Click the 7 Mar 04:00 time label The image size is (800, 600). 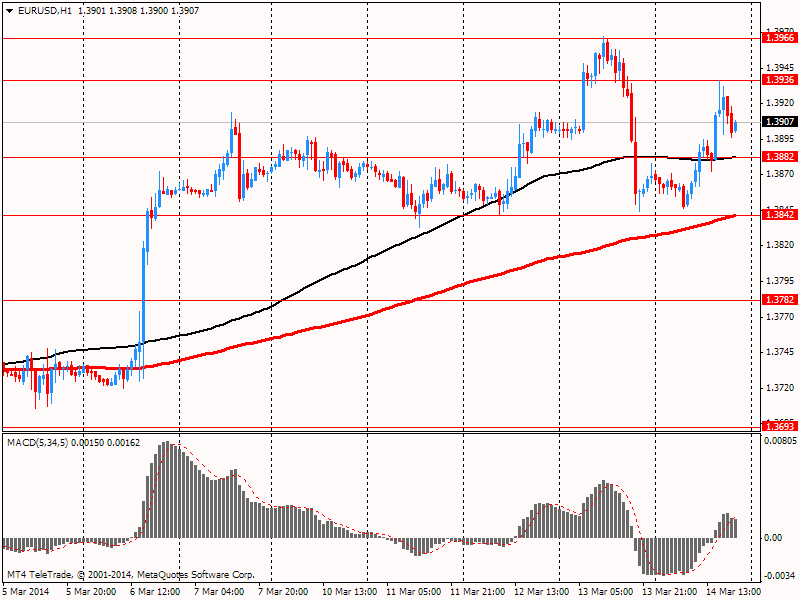[219, 592]
